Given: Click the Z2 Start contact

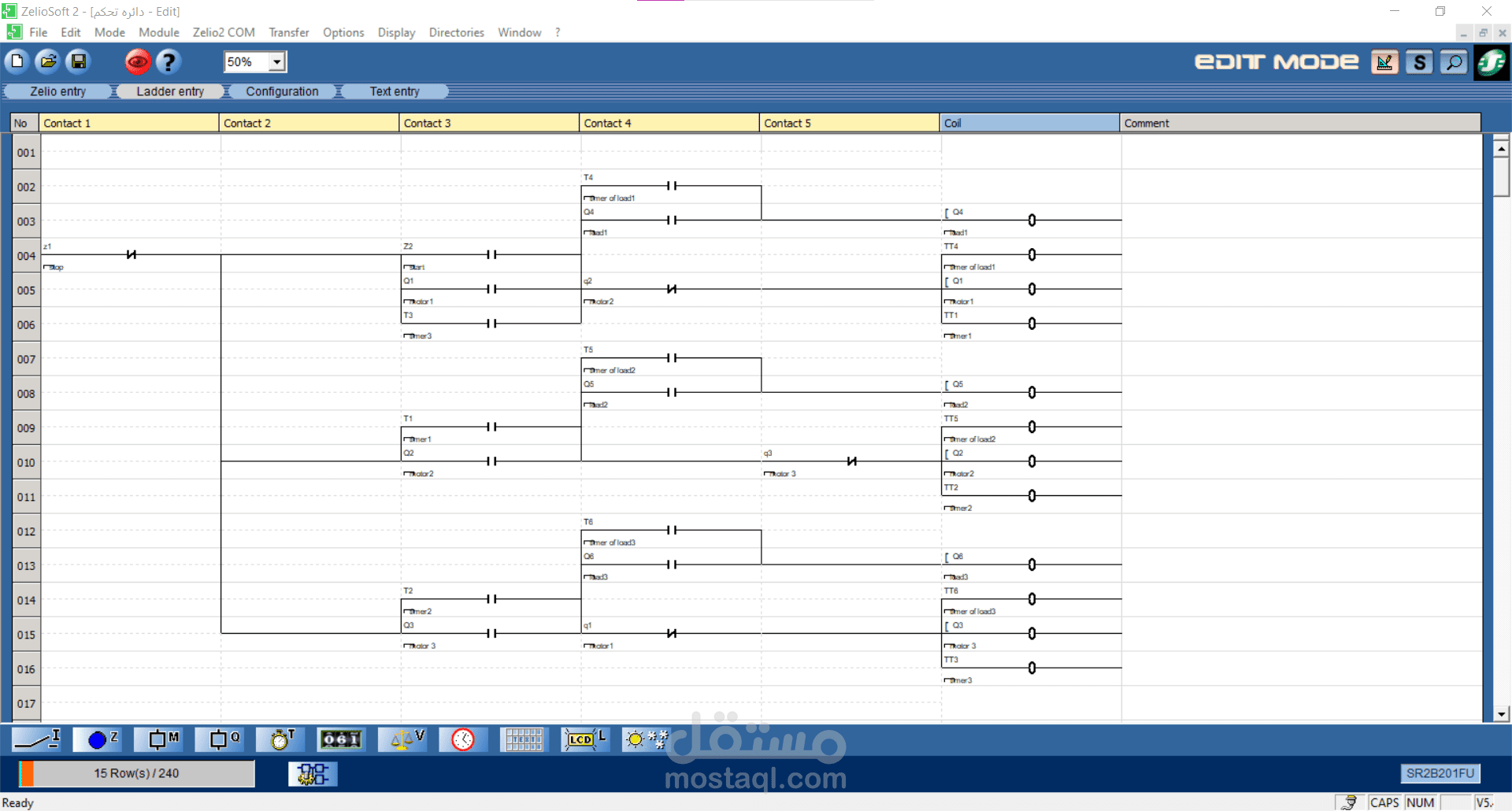Looking at the screenshot, I should tap(491, 254).
